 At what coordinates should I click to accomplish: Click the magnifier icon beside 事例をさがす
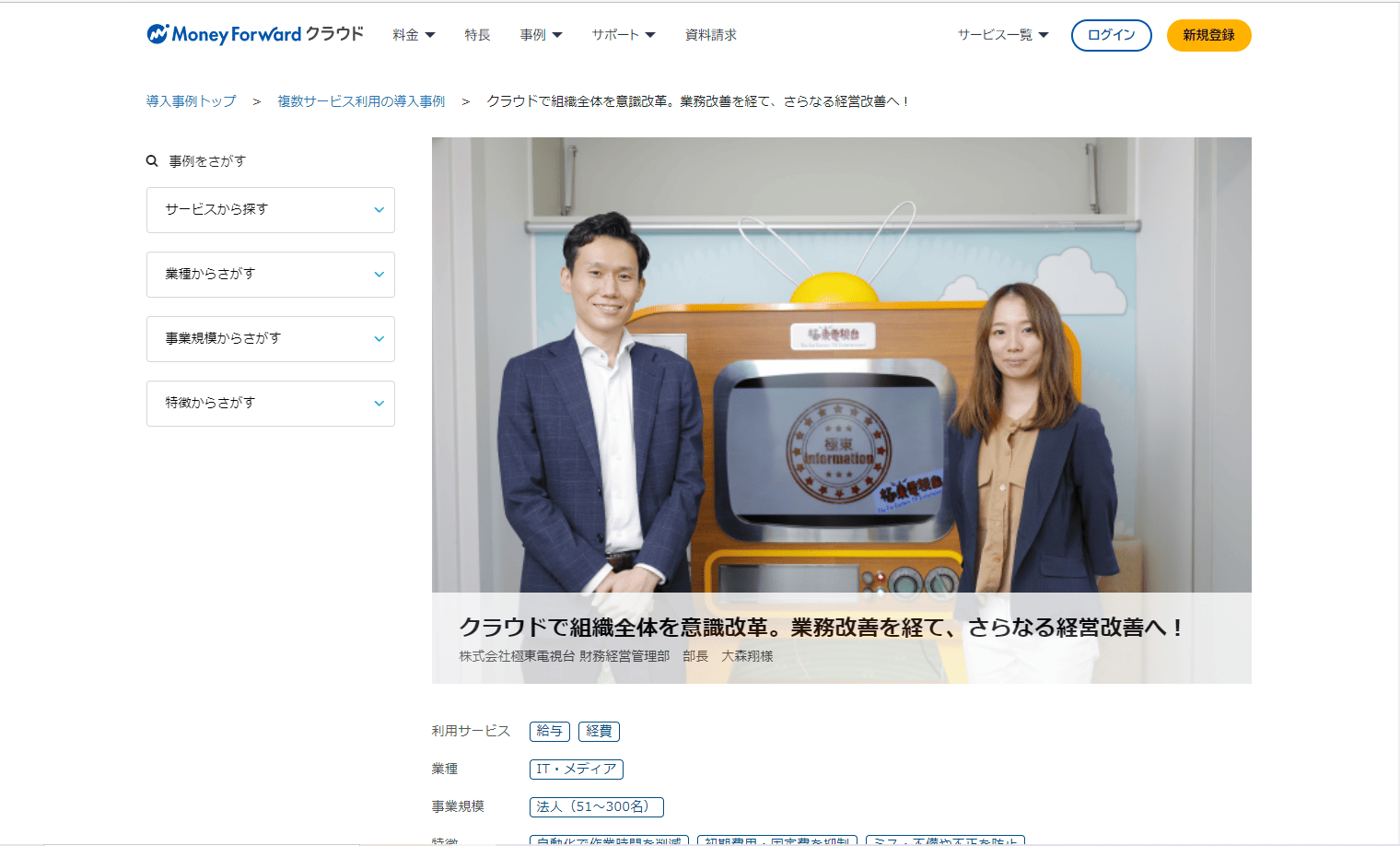point(152,160)
